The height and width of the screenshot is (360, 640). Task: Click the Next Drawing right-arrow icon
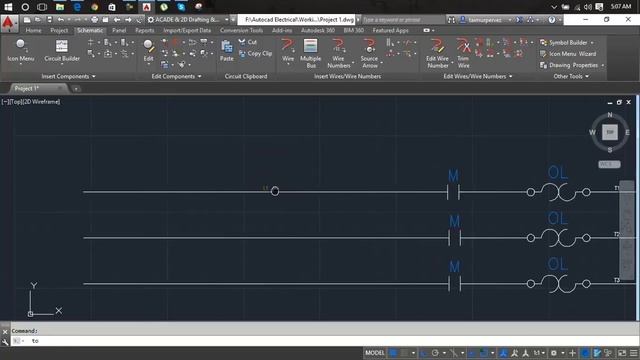pos(128,20)
